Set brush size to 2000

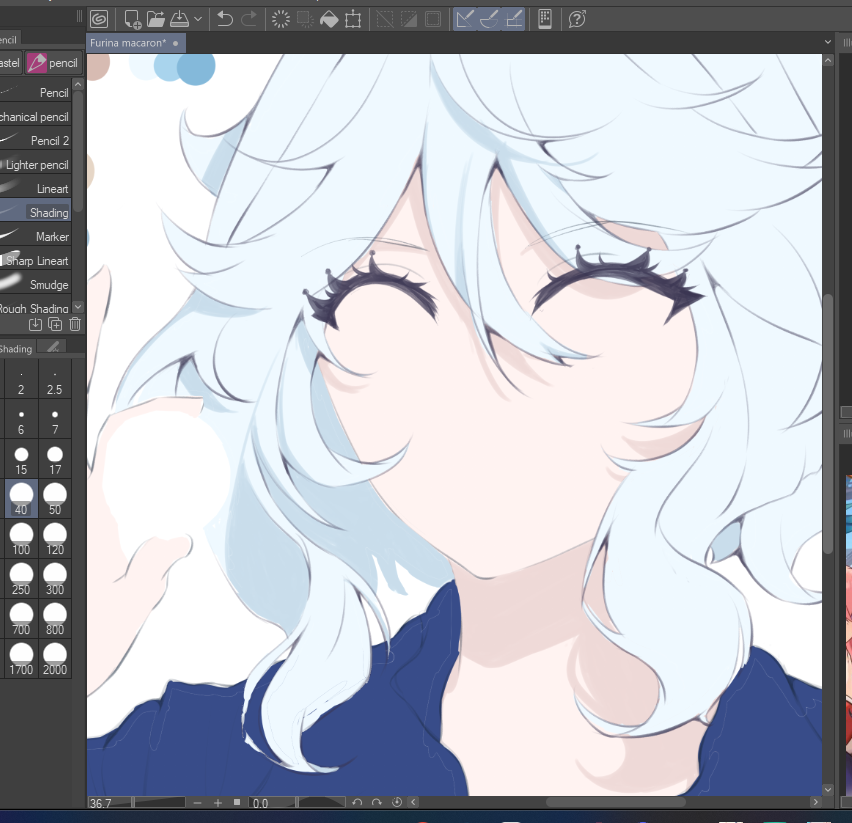55,659
